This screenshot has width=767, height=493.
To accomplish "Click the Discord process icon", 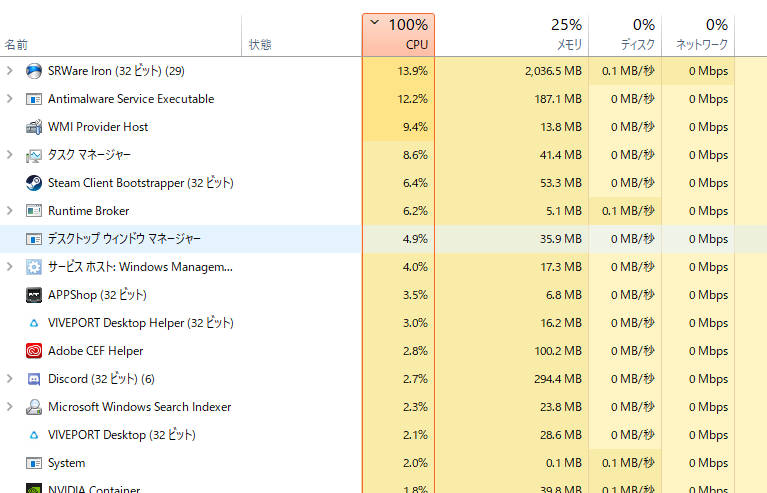I will coord(34,379).
